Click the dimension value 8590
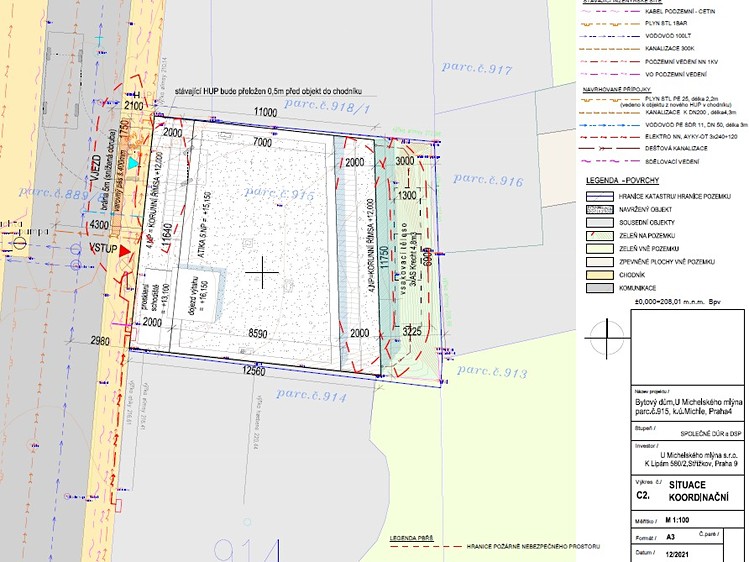 point(257,333)
